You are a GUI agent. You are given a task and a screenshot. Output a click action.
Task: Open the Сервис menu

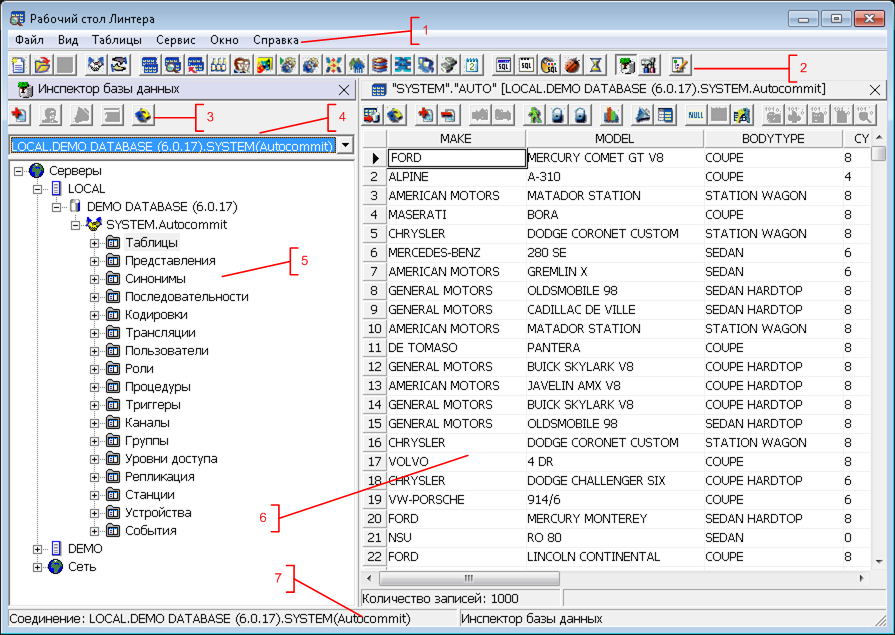(176, 40)
